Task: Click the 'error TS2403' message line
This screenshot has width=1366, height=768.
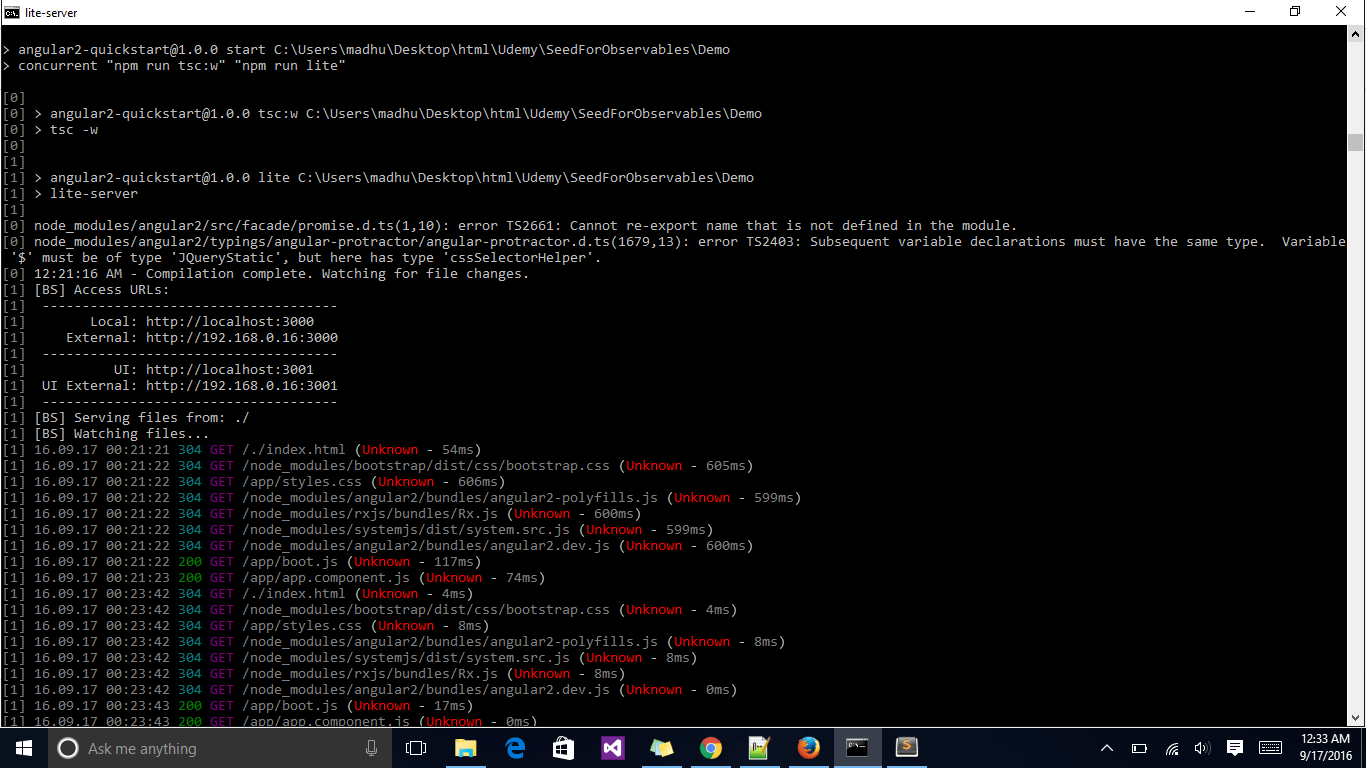Action: [689, 242]
